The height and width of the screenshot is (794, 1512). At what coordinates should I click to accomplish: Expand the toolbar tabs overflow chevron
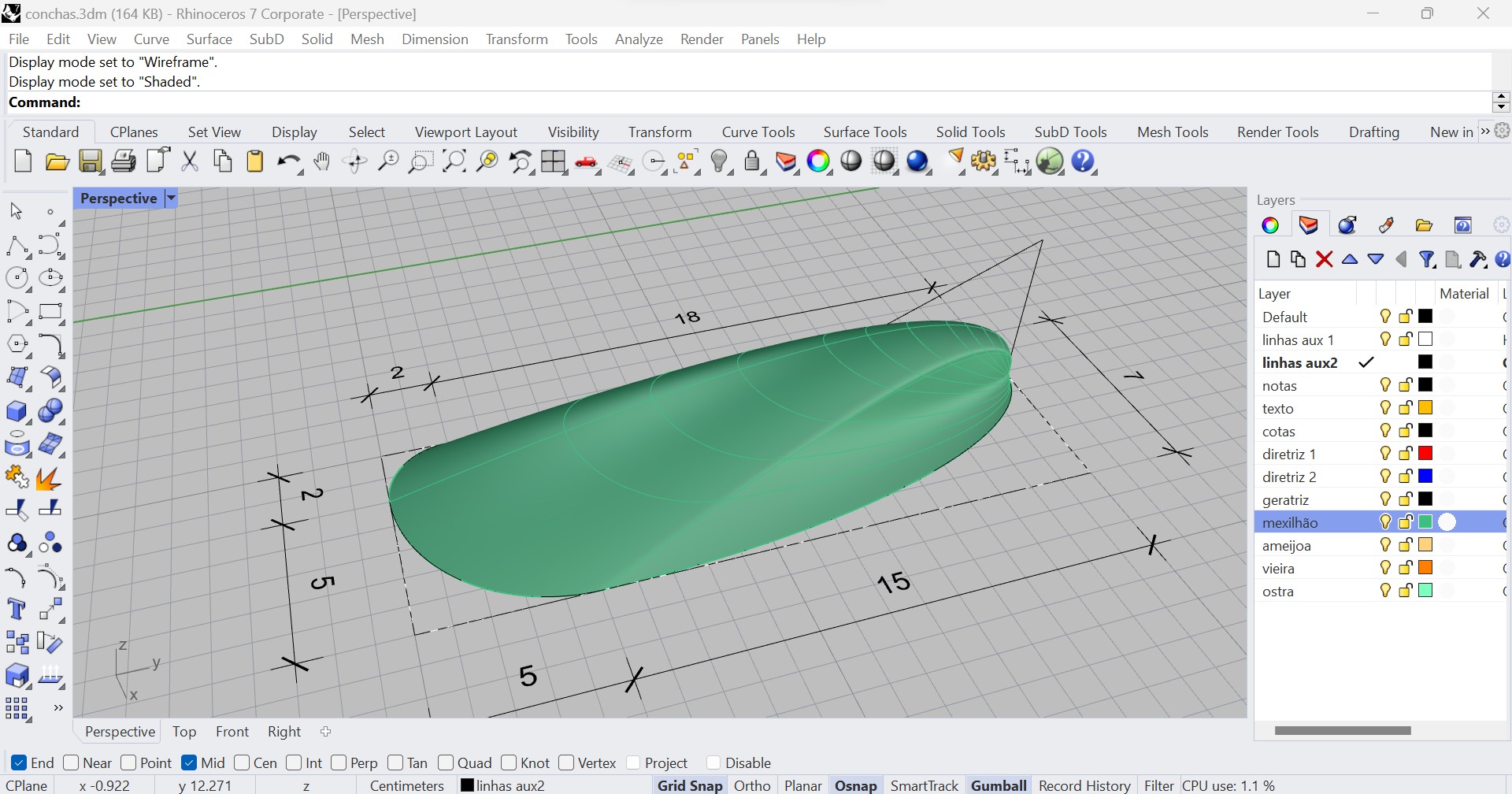(1485, 132)
